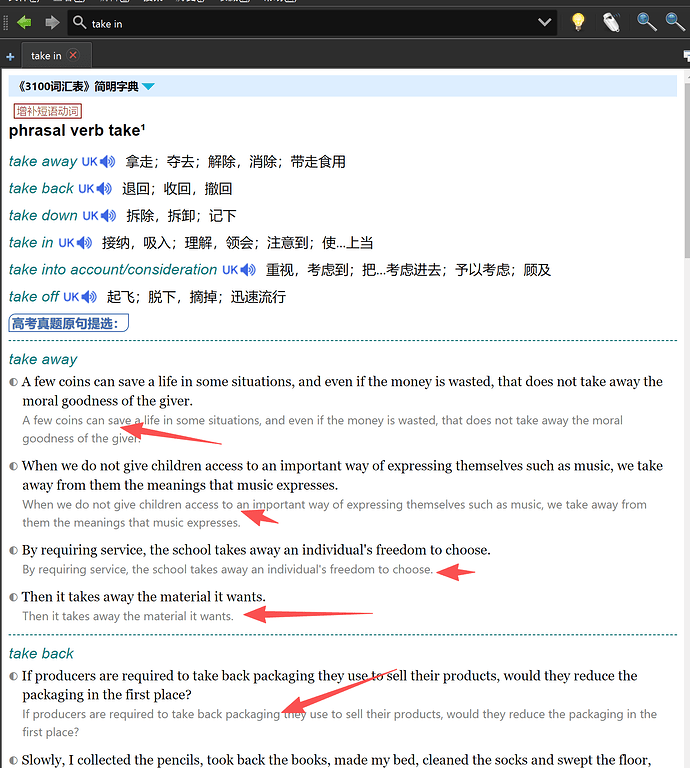Click the zoom out magnifier icon
This screenshot has width=690, height=768.
pos(676,22)
